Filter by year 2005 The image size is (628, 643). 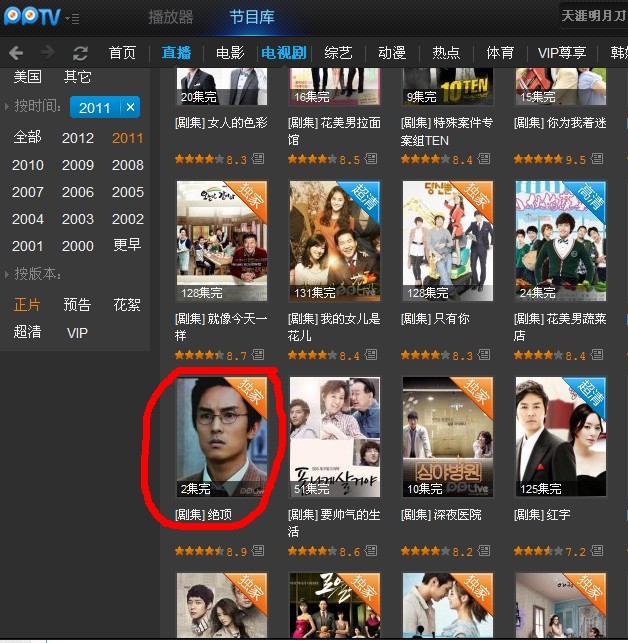tap(128, 192)
